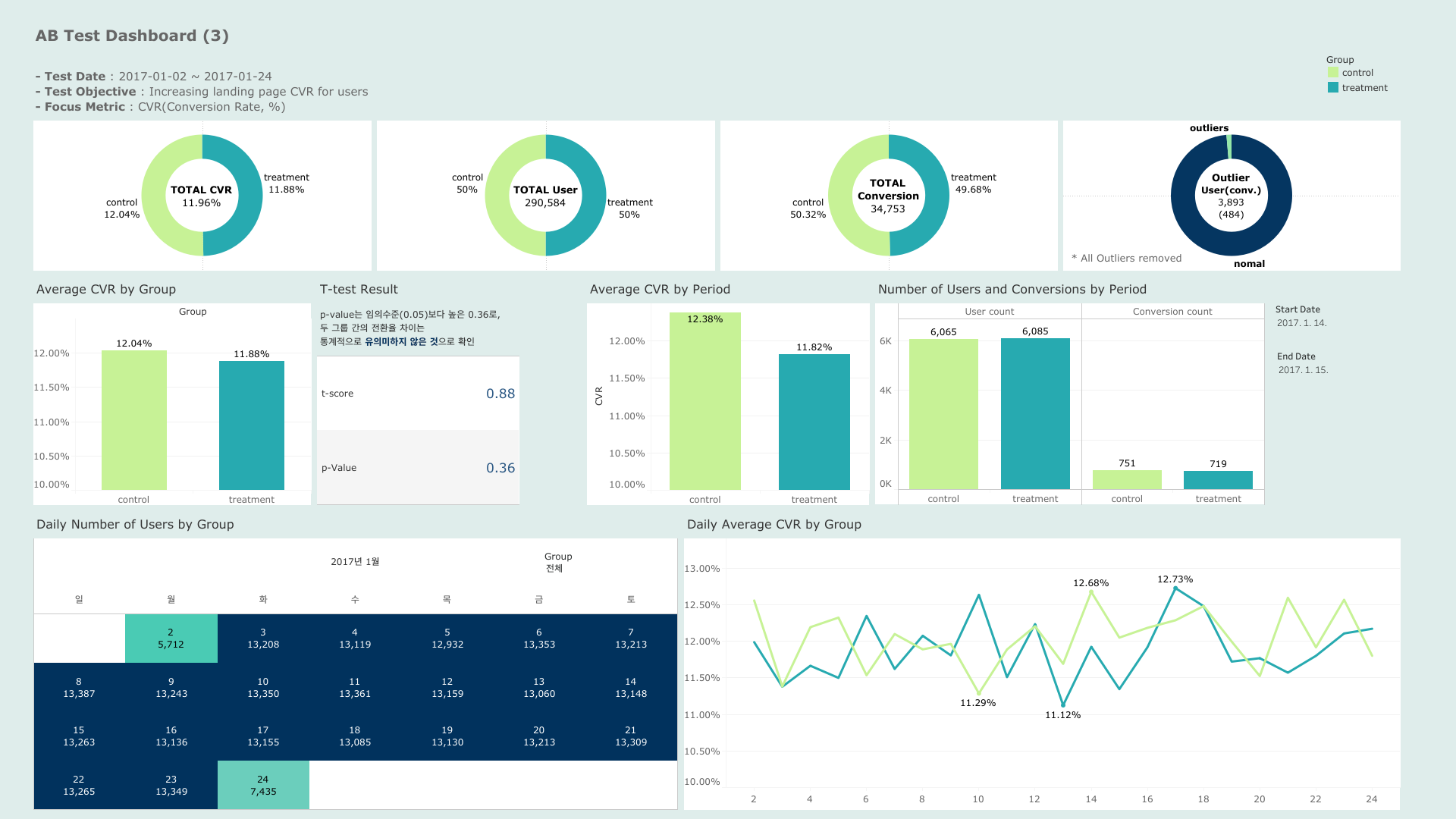Viewport: 1456px width, 819px height.
Task: Select calendar cell for day 24
Action: pos(263,785)
